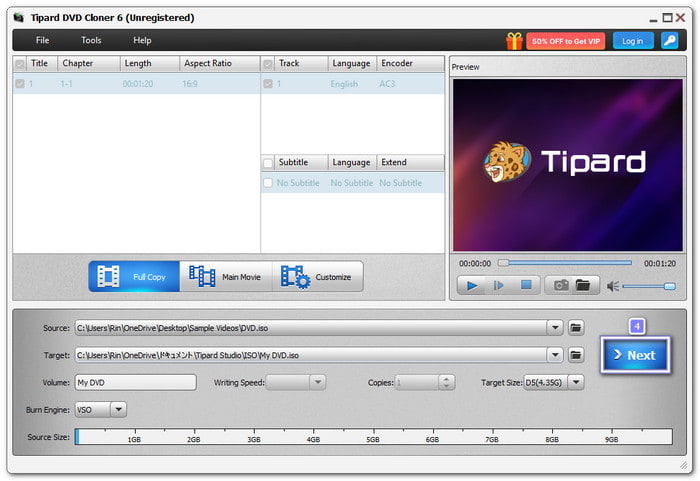Open the Tools menu
Screen dimensions: 700x481
tap(91, 40)
